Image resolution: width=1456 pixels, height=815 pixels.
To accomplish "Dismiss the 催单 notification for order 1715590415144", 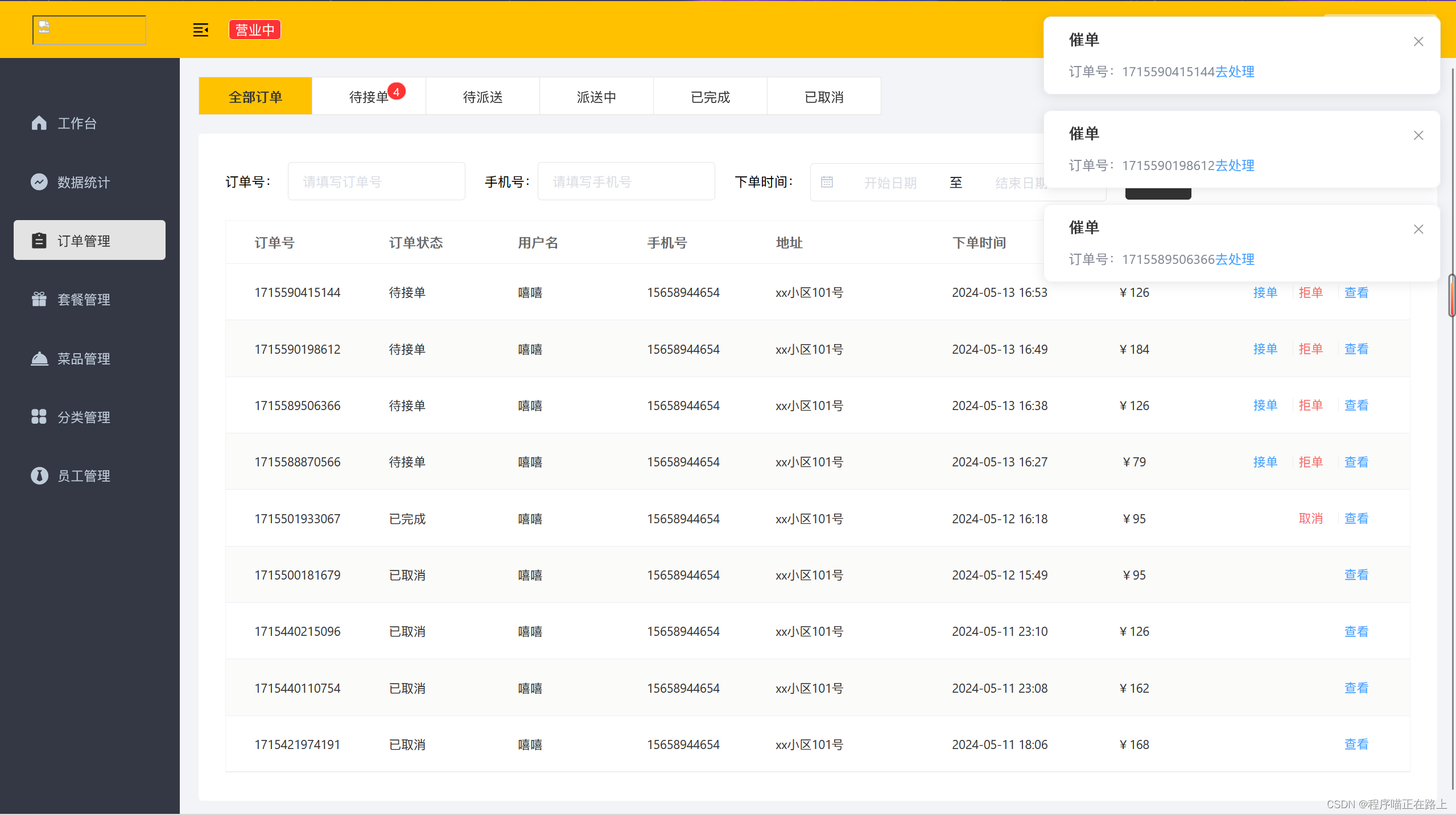I will pos(1418,41).
